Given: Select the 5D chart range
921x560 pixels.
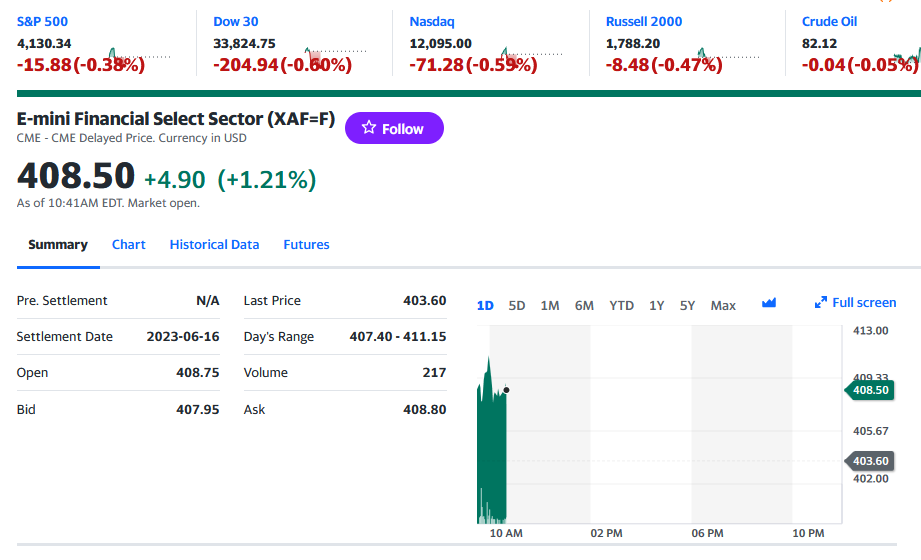Looking at the screenshot, I should tap(517, 306).
